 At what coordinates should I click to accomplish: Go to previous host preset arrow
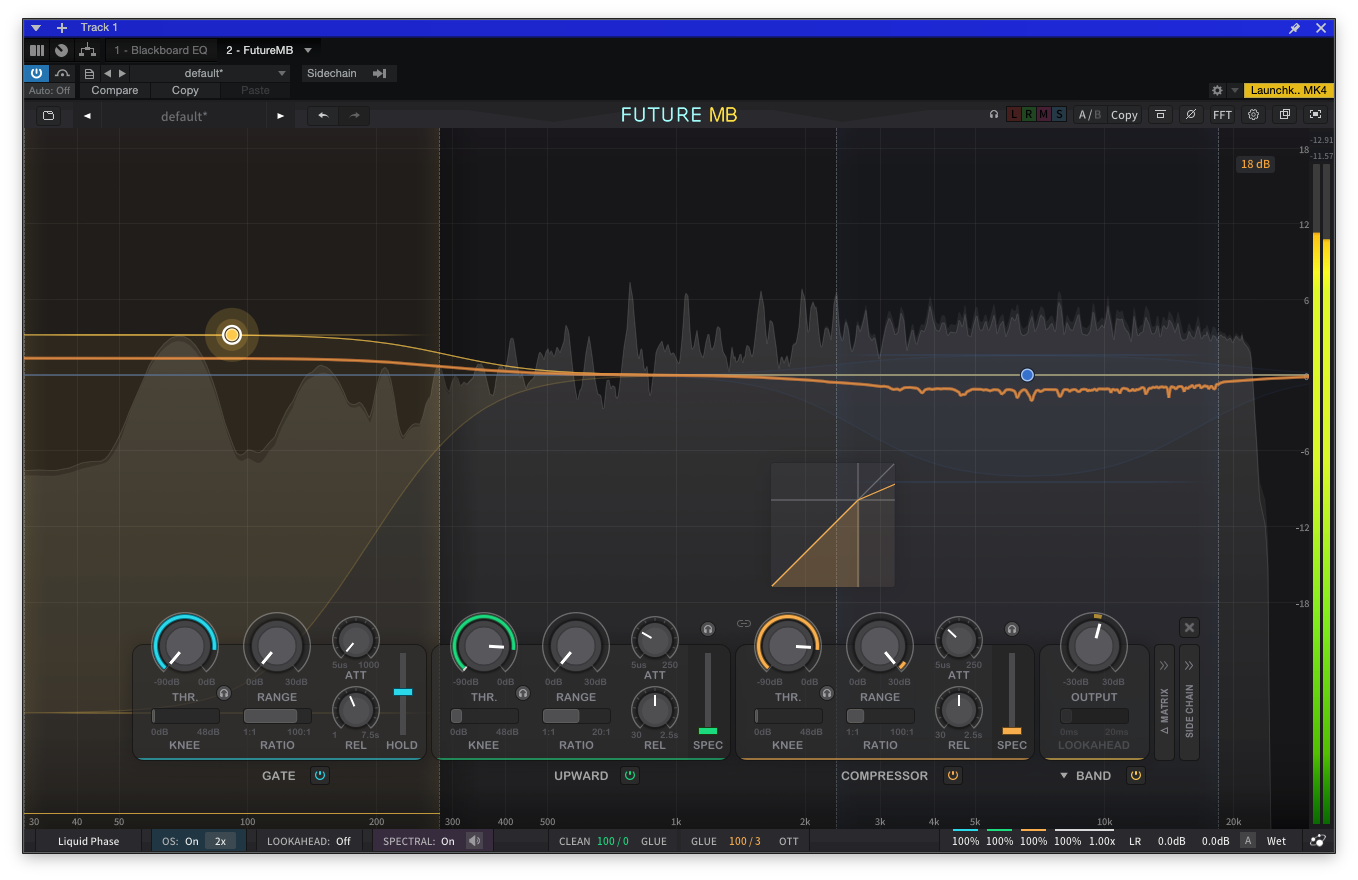(x=107, y=73)
